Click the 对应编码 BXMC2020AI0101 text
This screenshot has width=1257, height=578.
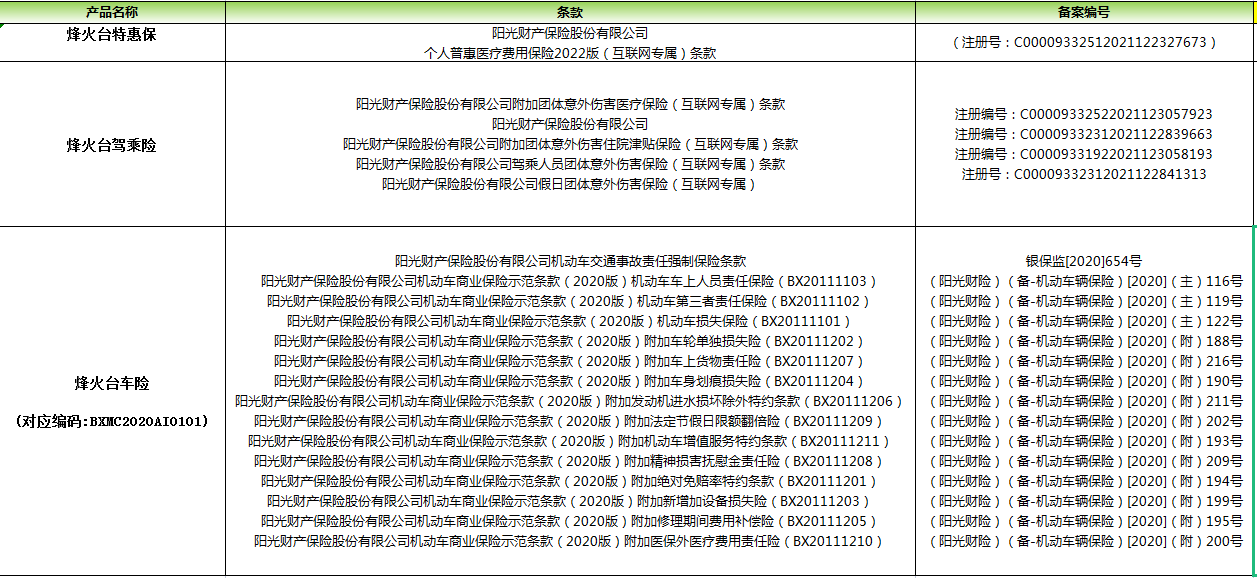(112, 421)
